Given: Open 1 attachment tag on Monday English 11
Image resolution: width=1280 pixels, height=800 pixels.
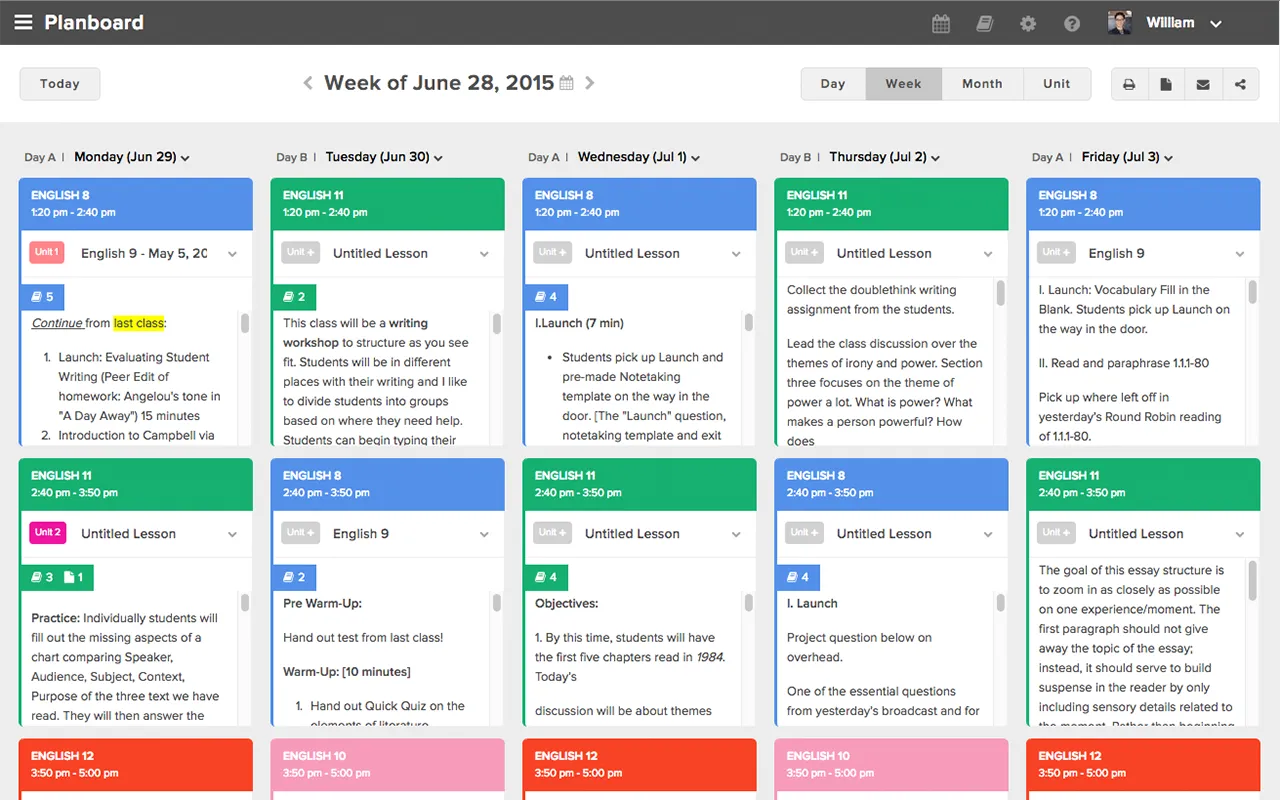Looking at the screenshot, I should coord(74,577).
